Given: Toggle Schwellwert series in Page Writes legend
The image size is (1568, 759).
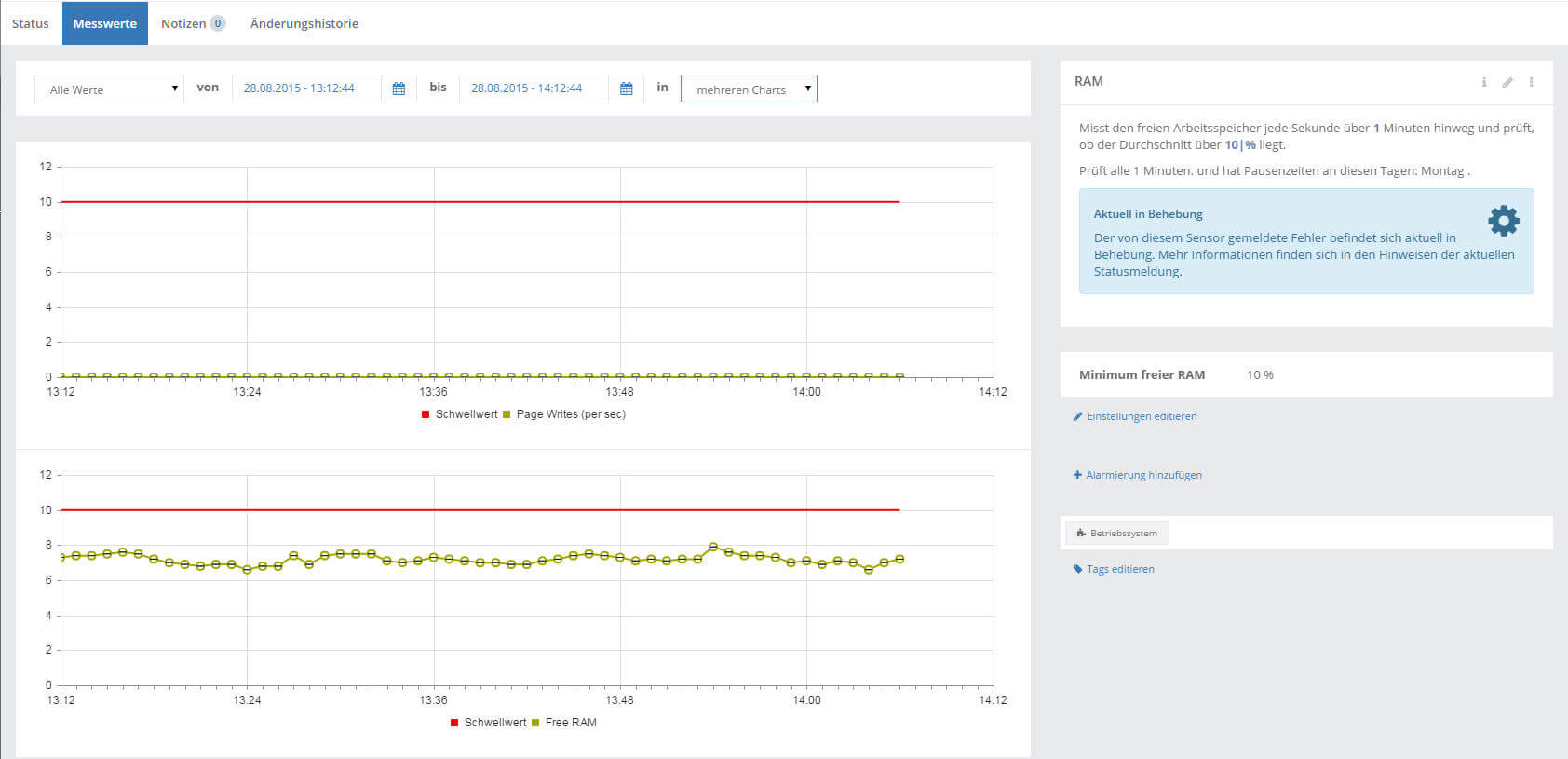Looking at the screenshot, I should point(466,414).
